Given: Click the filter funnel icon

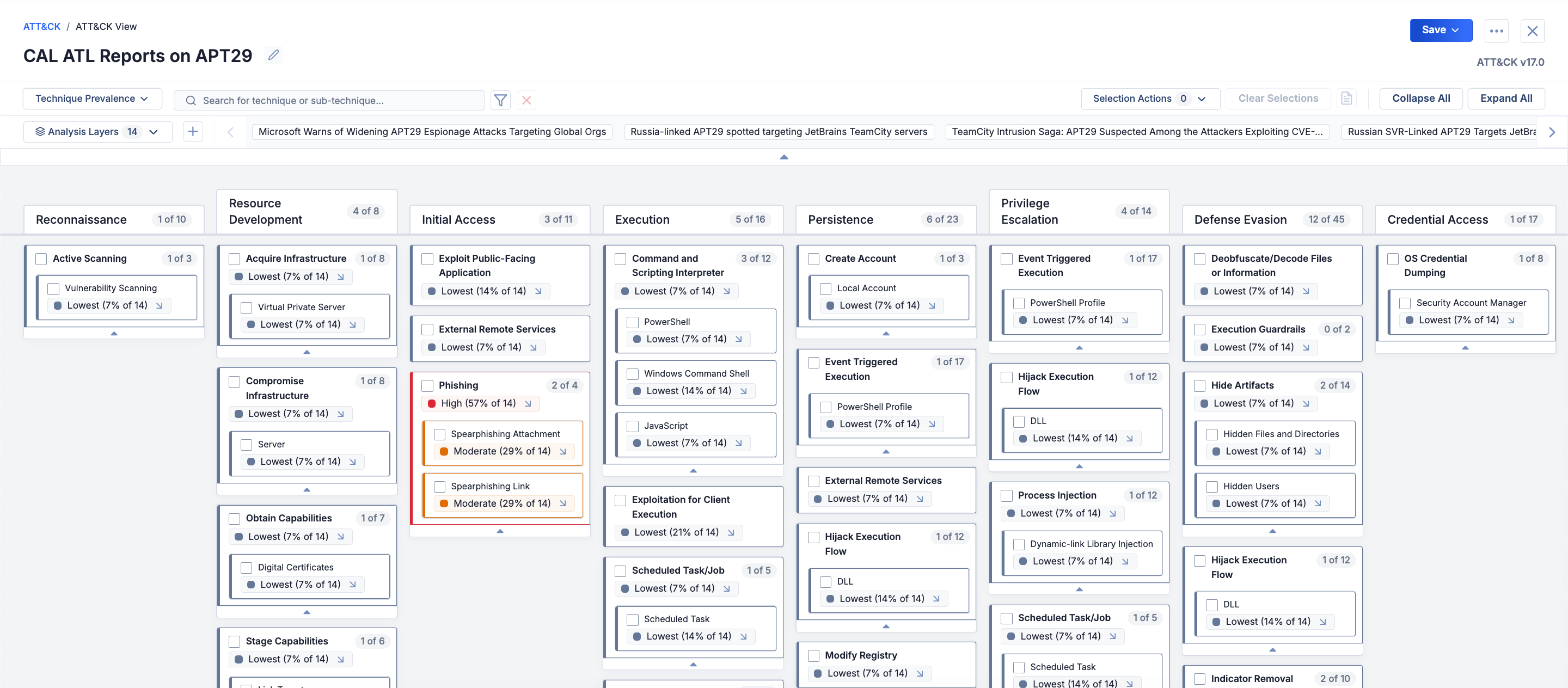Looking at the screenshot, I should [500, 100].
